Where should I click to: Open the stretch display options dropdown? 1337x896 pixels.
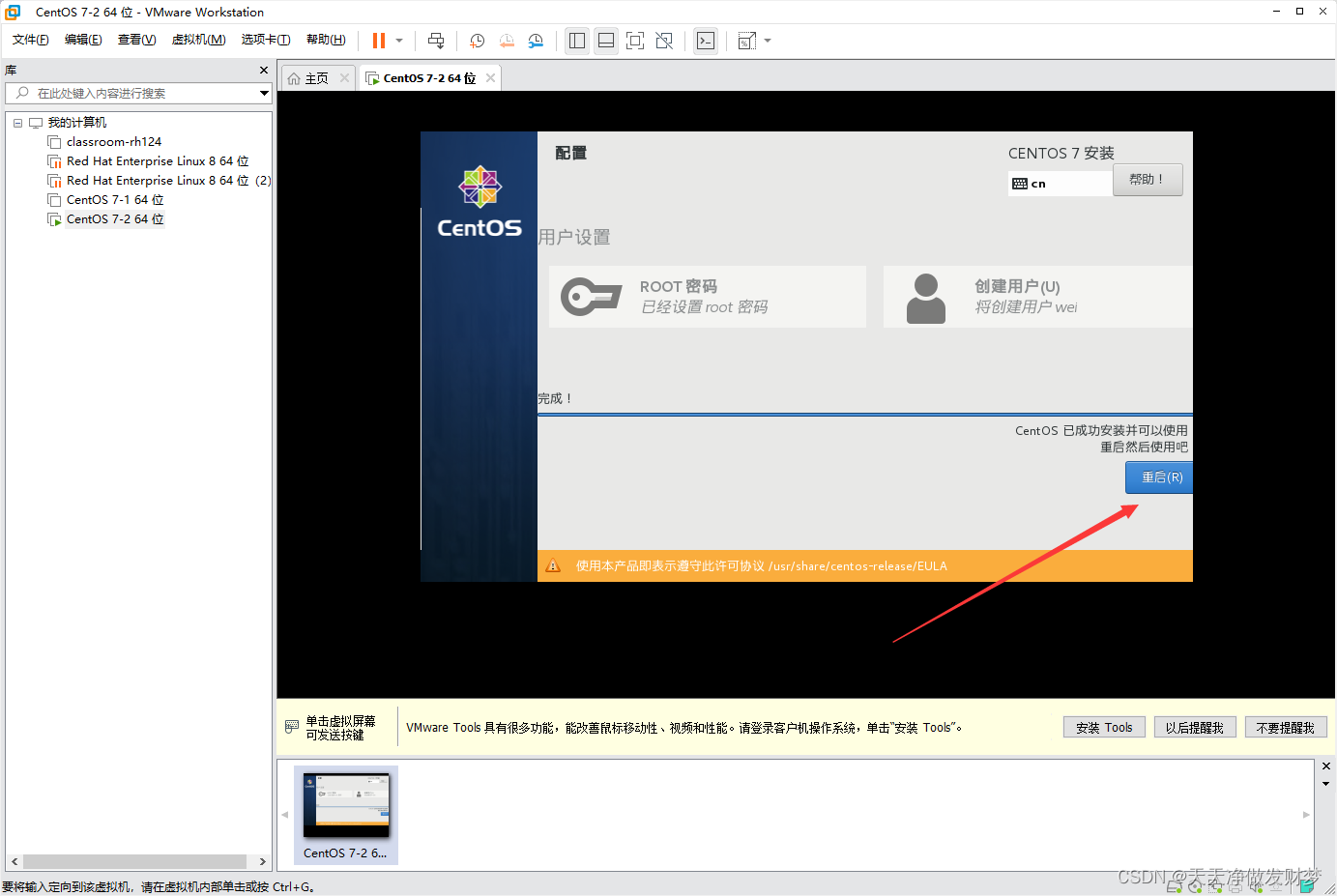pos(768,41)
